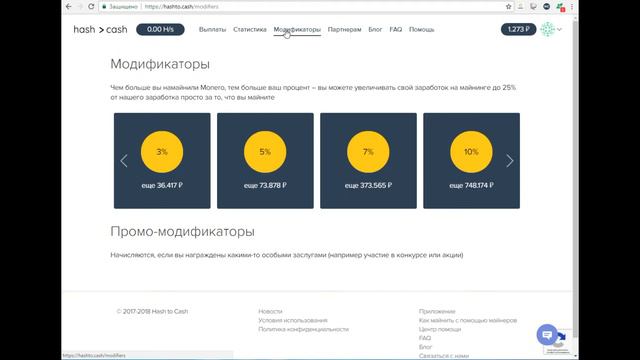Image resolution: width=640 pixels, height=360 pixels.
Task: Open the Модификаторы menu item
Action: (297, 29)
